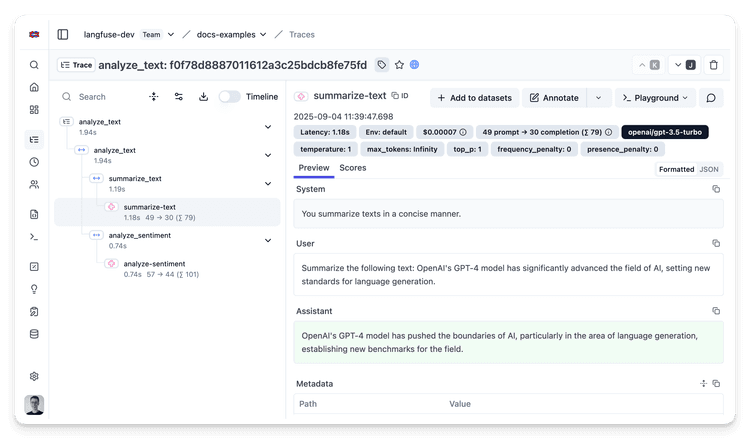Copy the Assistant message
750x439 pixels.
pos(716,311)
